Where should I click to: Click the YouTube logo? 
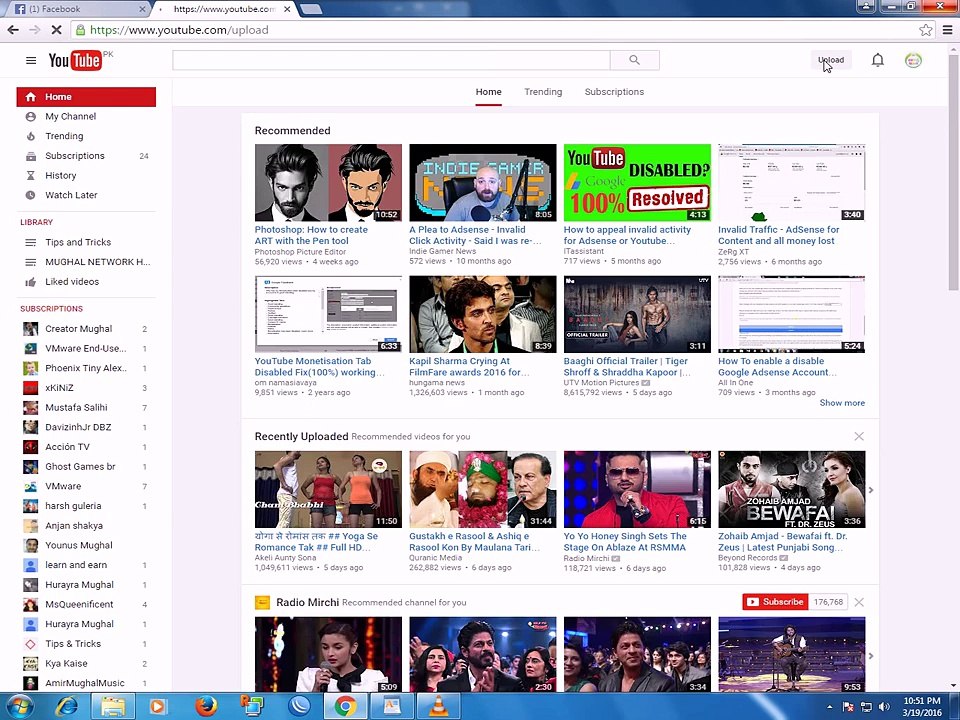[75, 60]
